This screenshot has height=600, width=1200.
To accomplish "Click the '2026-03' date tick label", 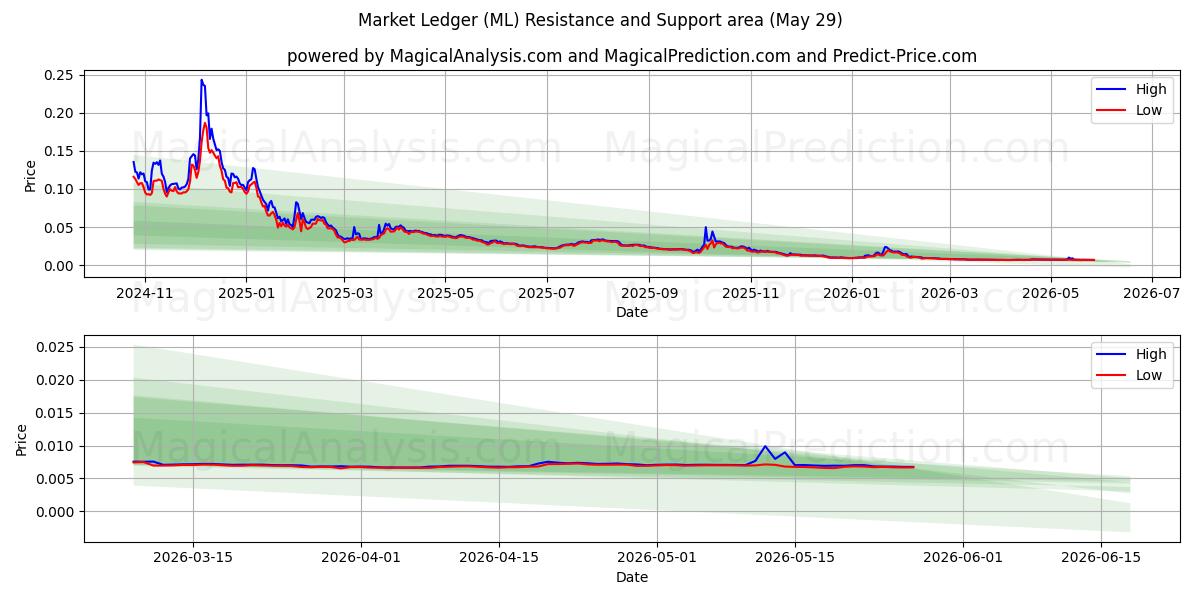I will (949, 293).
